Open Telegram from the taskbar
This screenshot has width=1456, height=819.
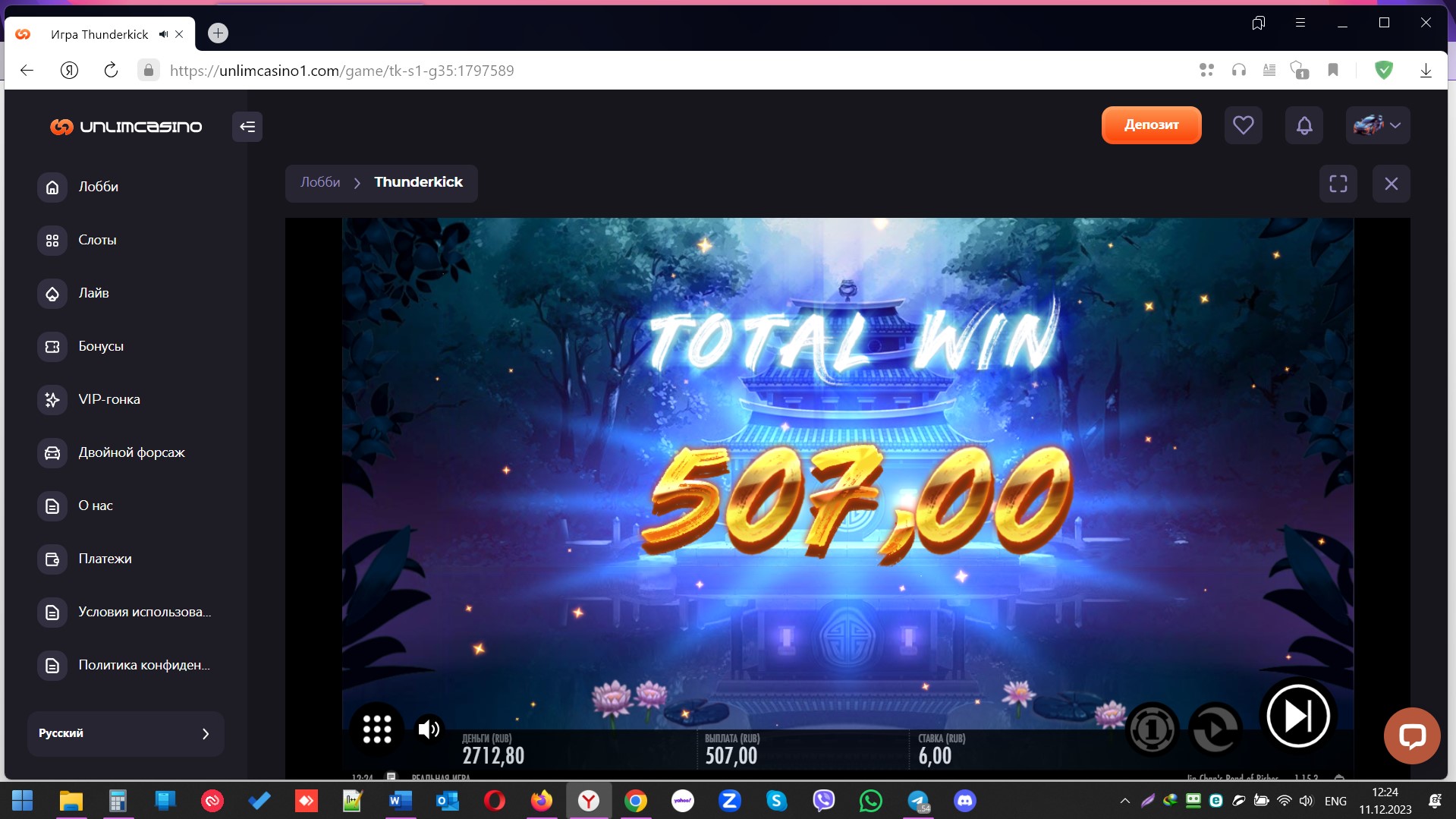point(918,801)
